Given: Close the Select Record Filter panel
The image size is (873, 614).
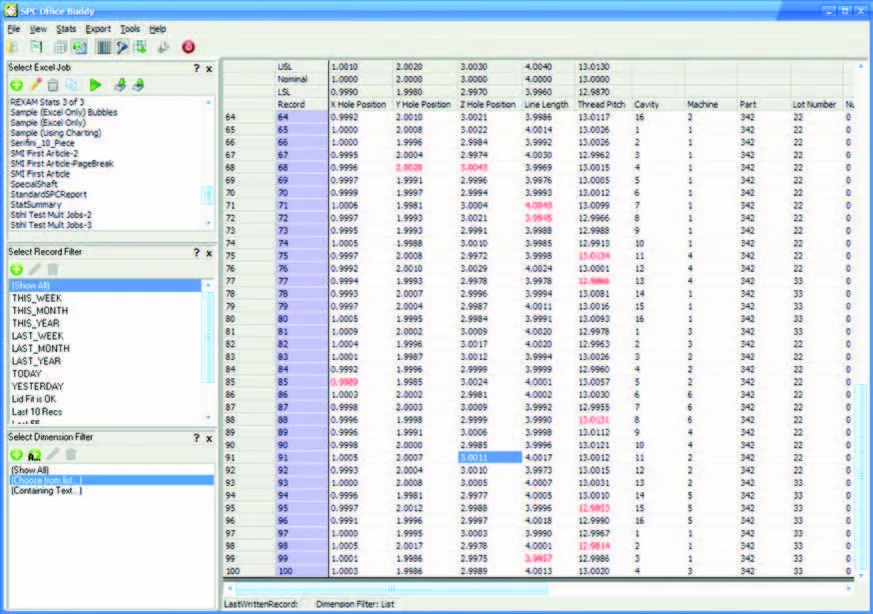Looking at the screenshot, I should (209, 253).
